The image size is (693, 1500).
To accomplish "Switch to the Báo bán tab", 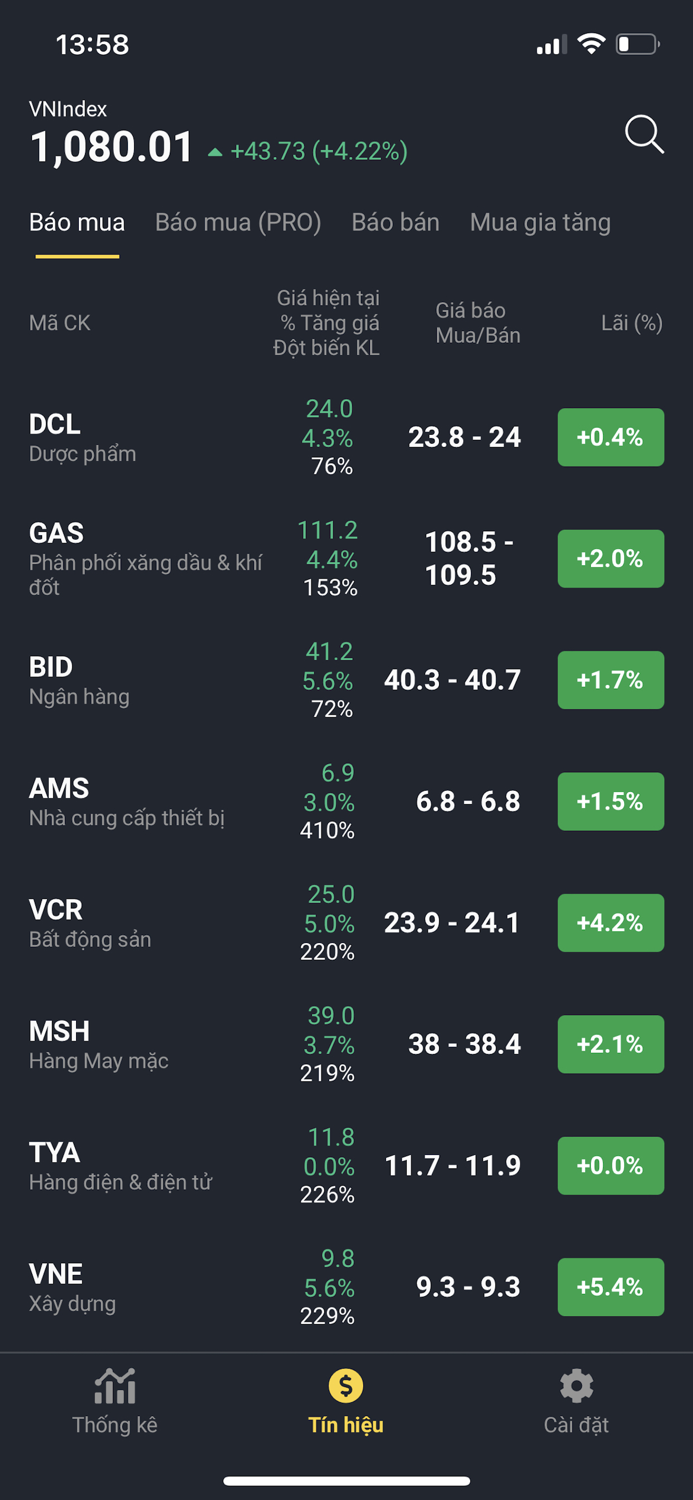I will pos(395,222).
